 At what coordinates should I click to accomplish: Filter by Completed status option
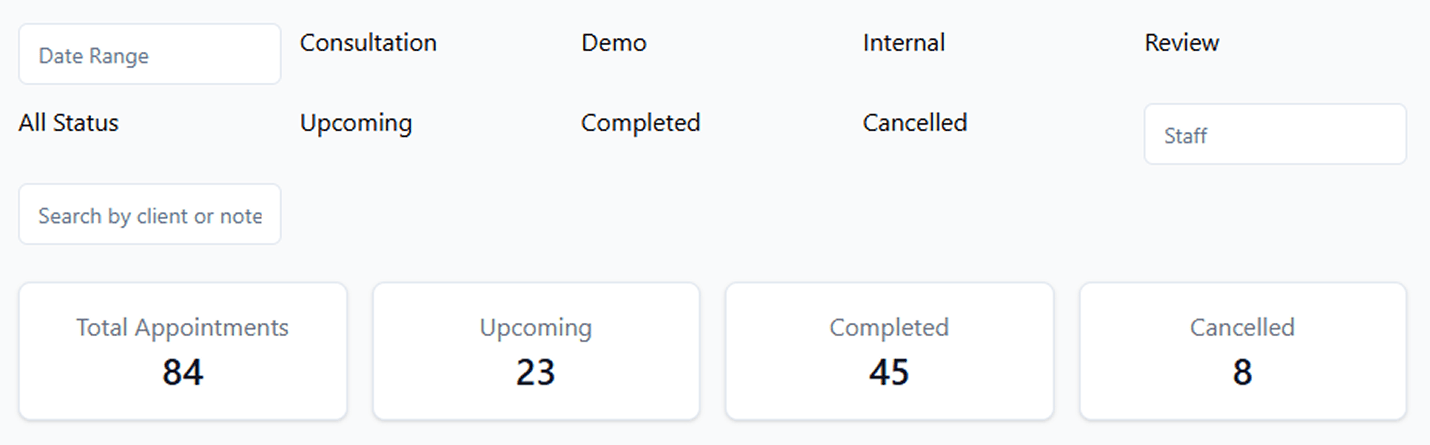point(640,123)
